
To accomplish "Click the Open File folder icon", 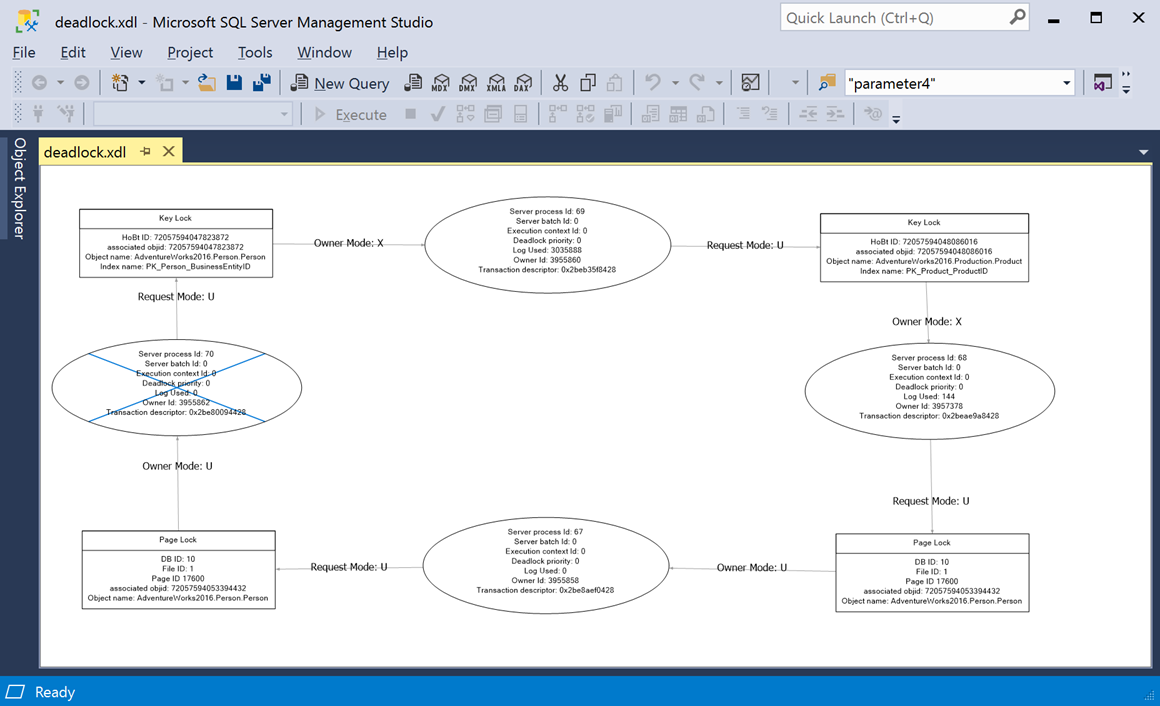I will (207, 83).
